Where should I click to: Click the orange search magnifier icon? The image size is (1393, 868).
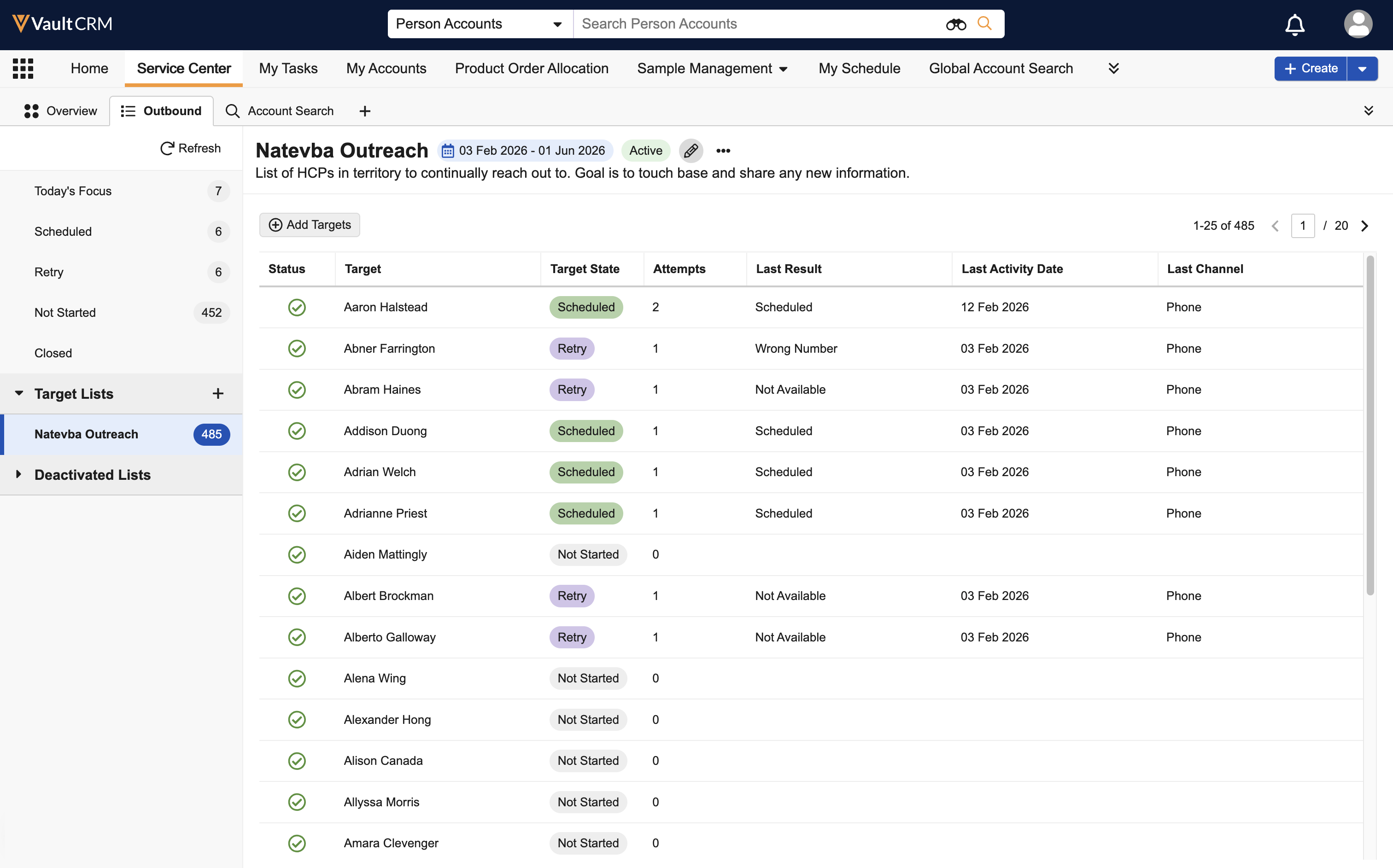pos(984,23)
